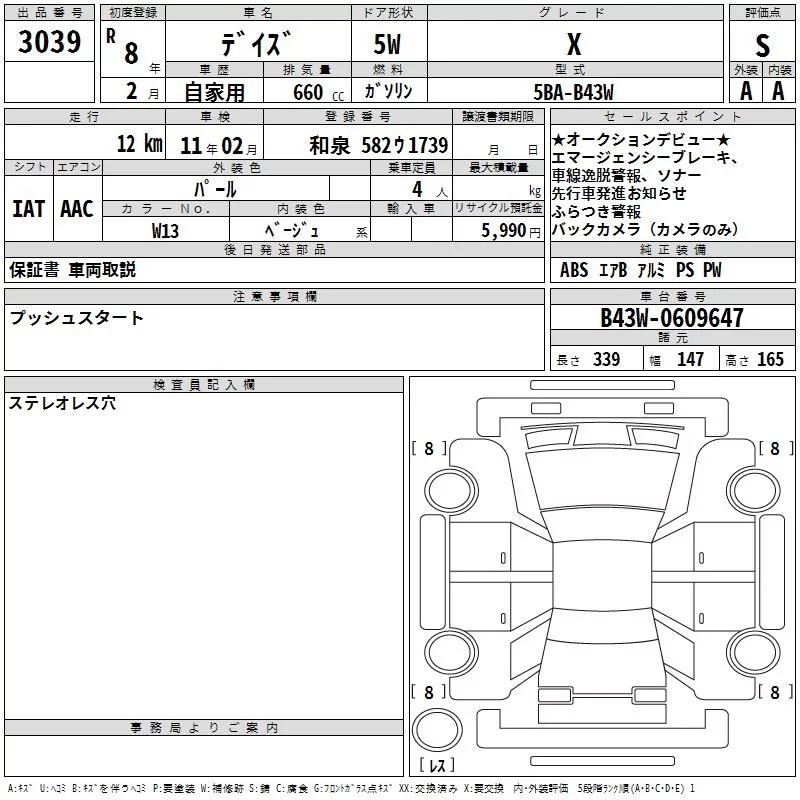Select the エマージェンシーブレーキ sales point line
The height and width of the screenshot is (800, 800).
coord(645,158)
